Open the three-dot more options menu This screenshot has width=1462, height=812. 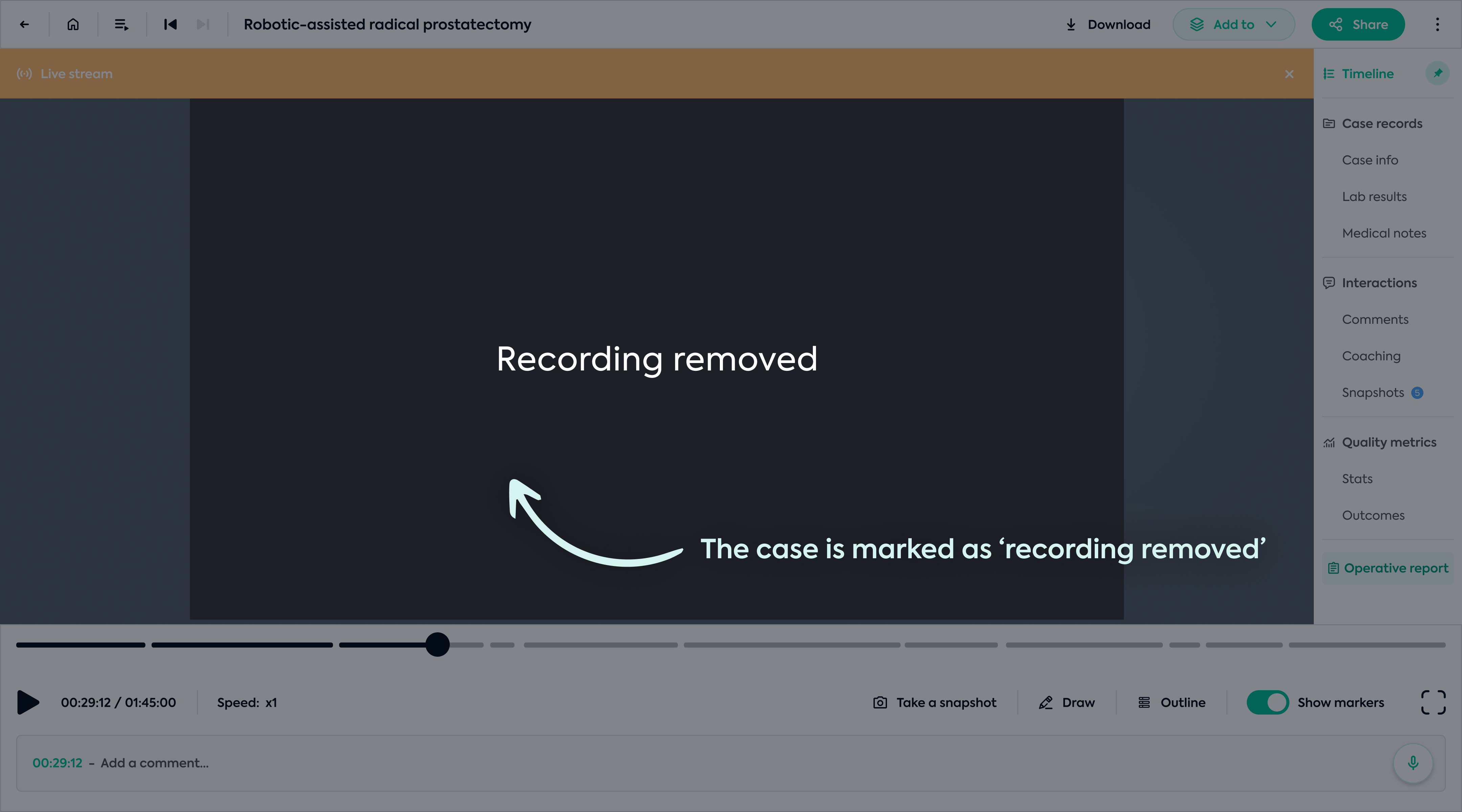[x=1437, y=24]
